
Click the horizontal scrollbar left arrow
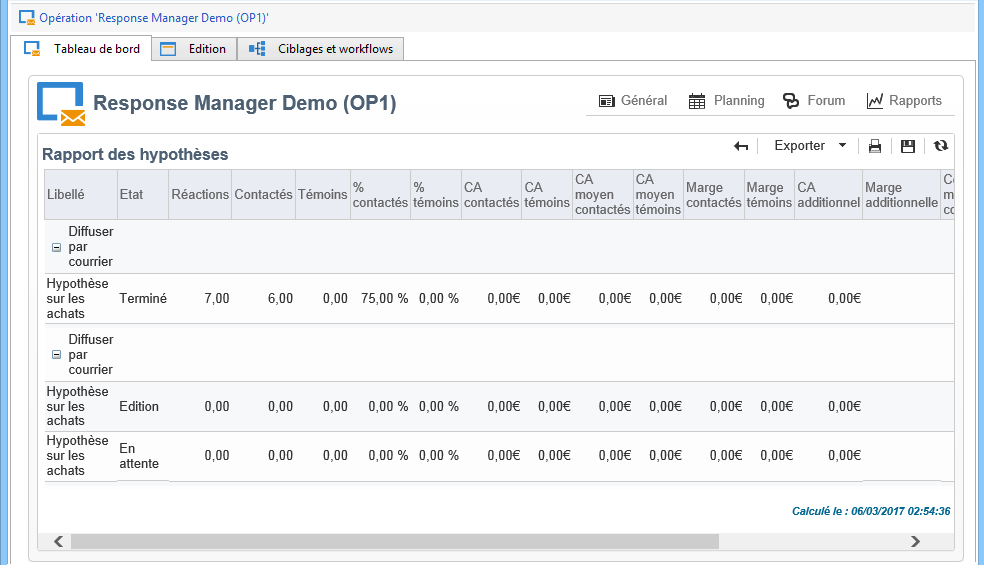pos(58,541)
